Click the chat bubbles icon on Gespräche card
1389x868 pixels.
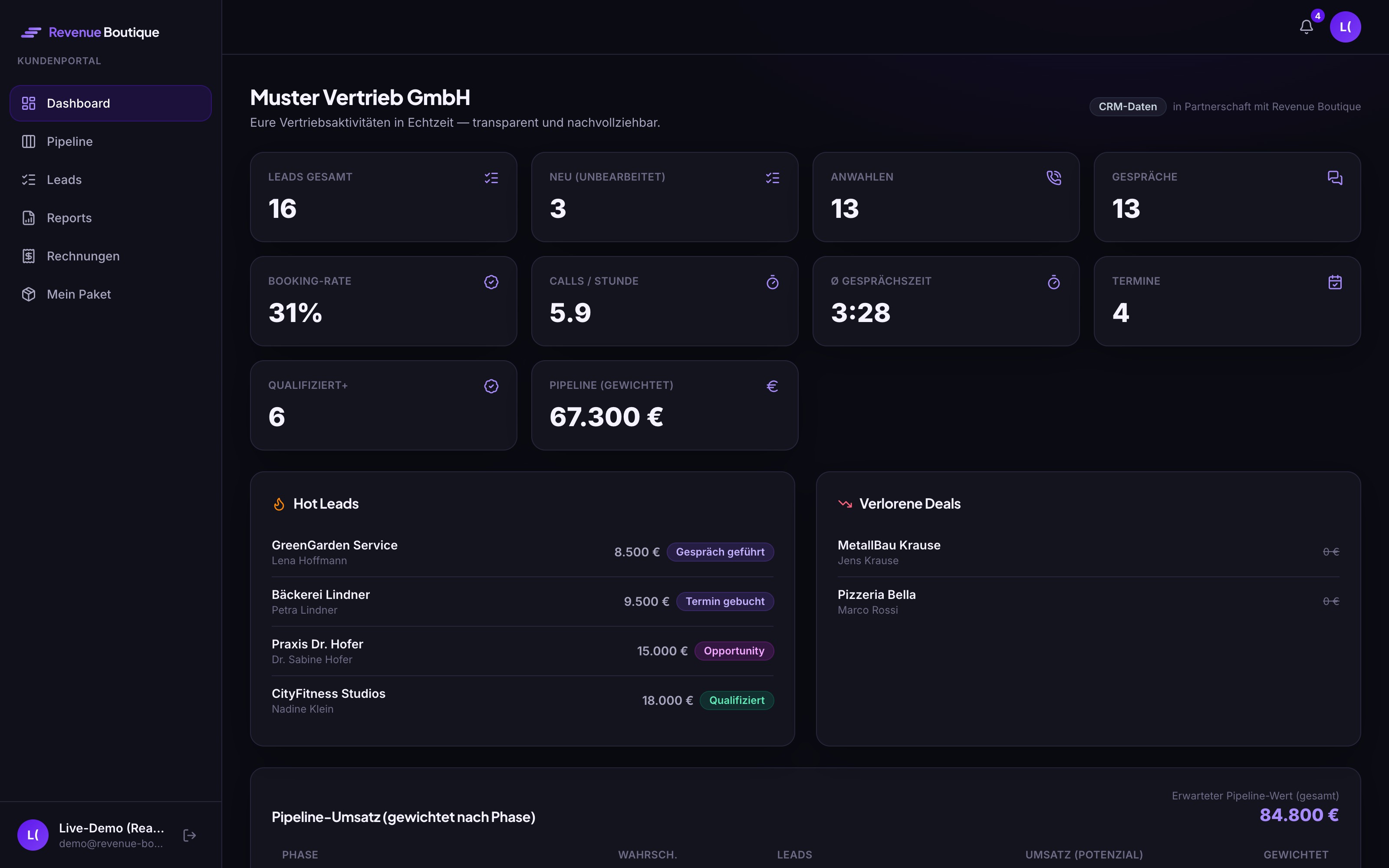1335,178
